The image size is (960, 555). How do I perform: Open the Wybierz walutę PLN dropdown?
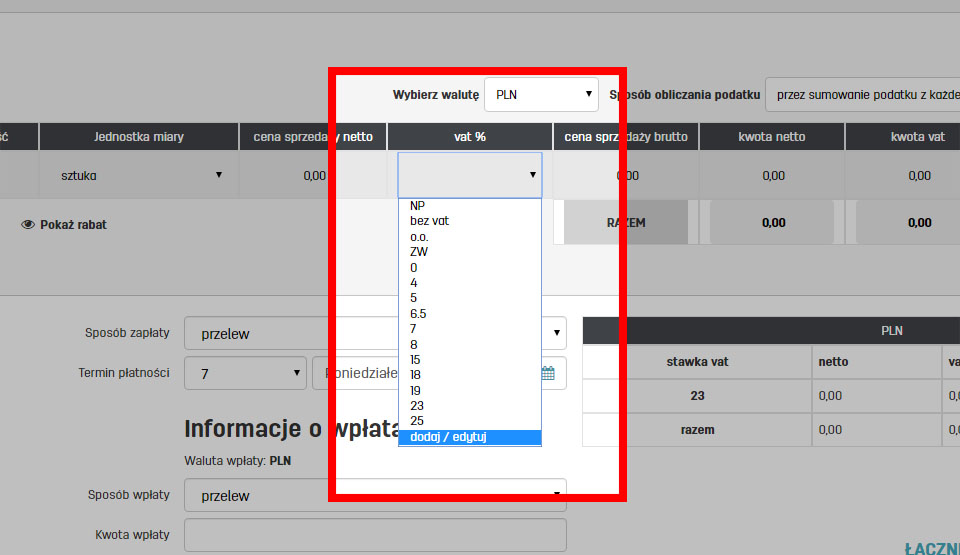pos(541,94)
